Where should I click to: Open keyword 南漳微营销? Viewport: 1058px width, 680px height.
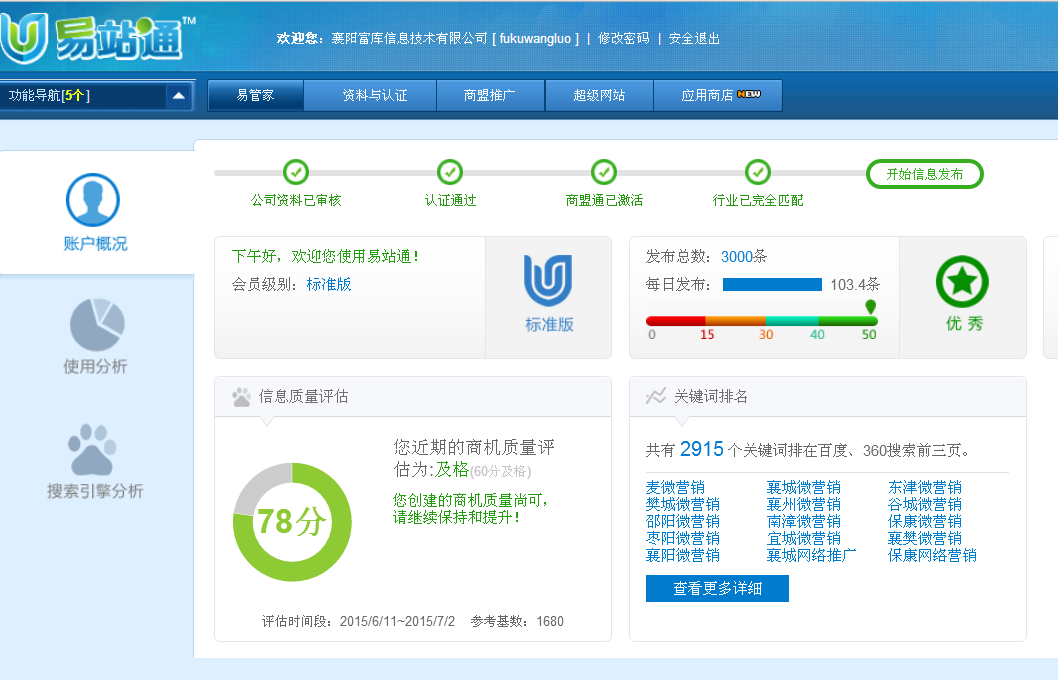(804, 521)
